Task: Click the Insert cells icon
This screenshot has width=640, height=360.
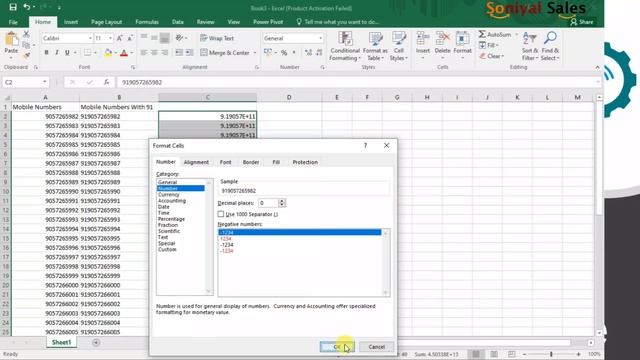Action: (x=423, y=39)
